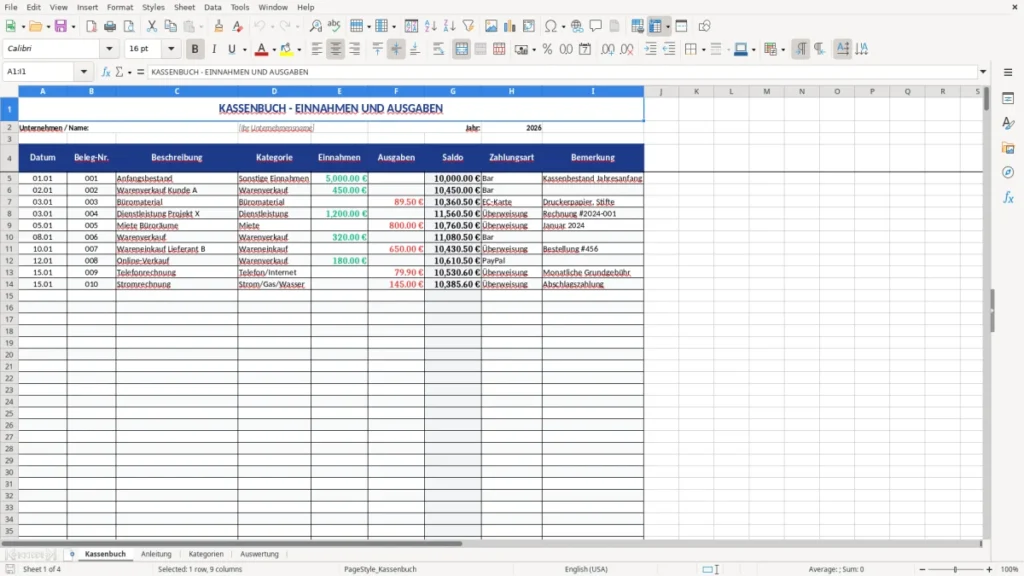Screen dimensions: 1024x576
Task: Insert a hyperlink
Action: (x=577, y=26)
